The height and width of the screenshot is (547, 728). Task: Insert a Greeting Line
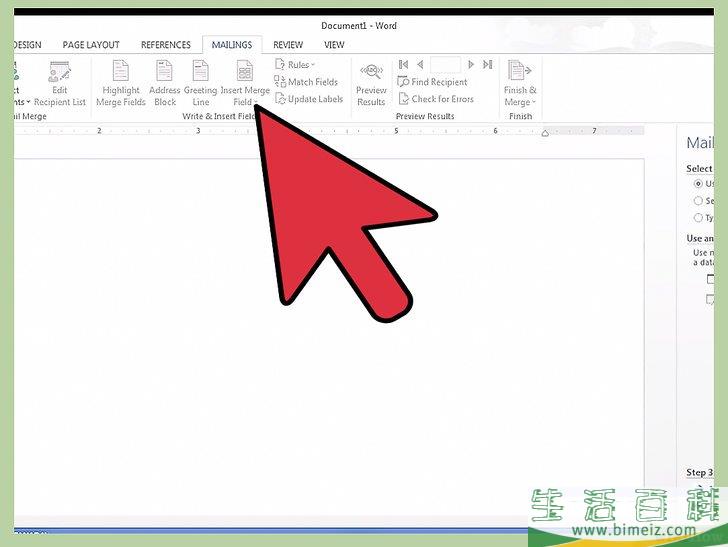201,83
